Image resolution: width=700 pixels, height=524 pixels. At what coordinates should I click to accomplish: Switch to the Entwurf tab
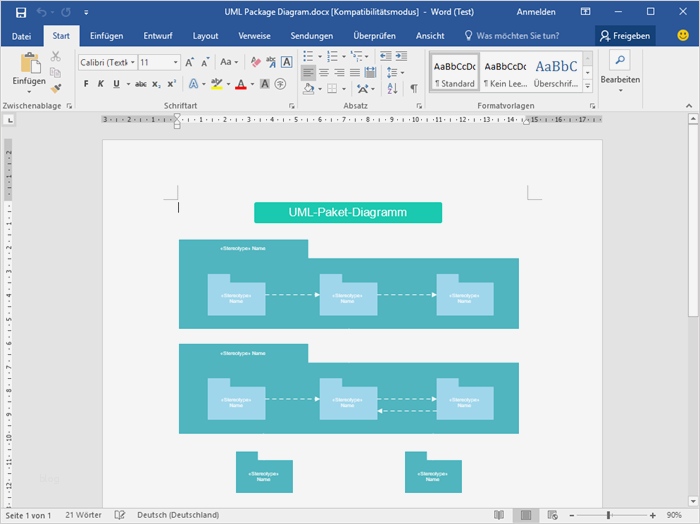[x=158, y=36]
